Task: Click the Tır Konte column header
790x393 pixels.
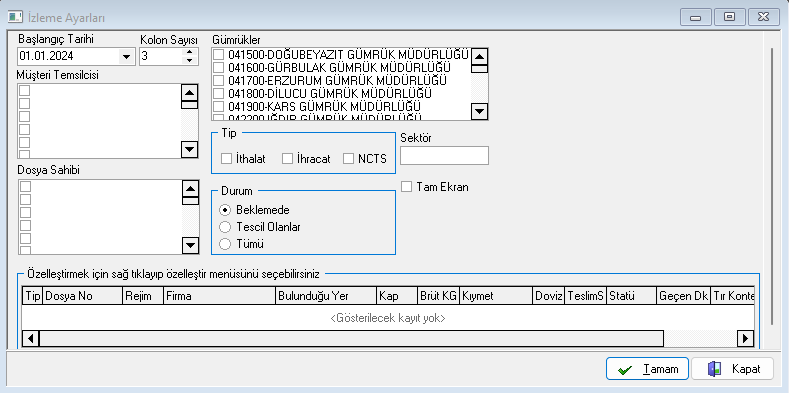Action: coord(733,296)
